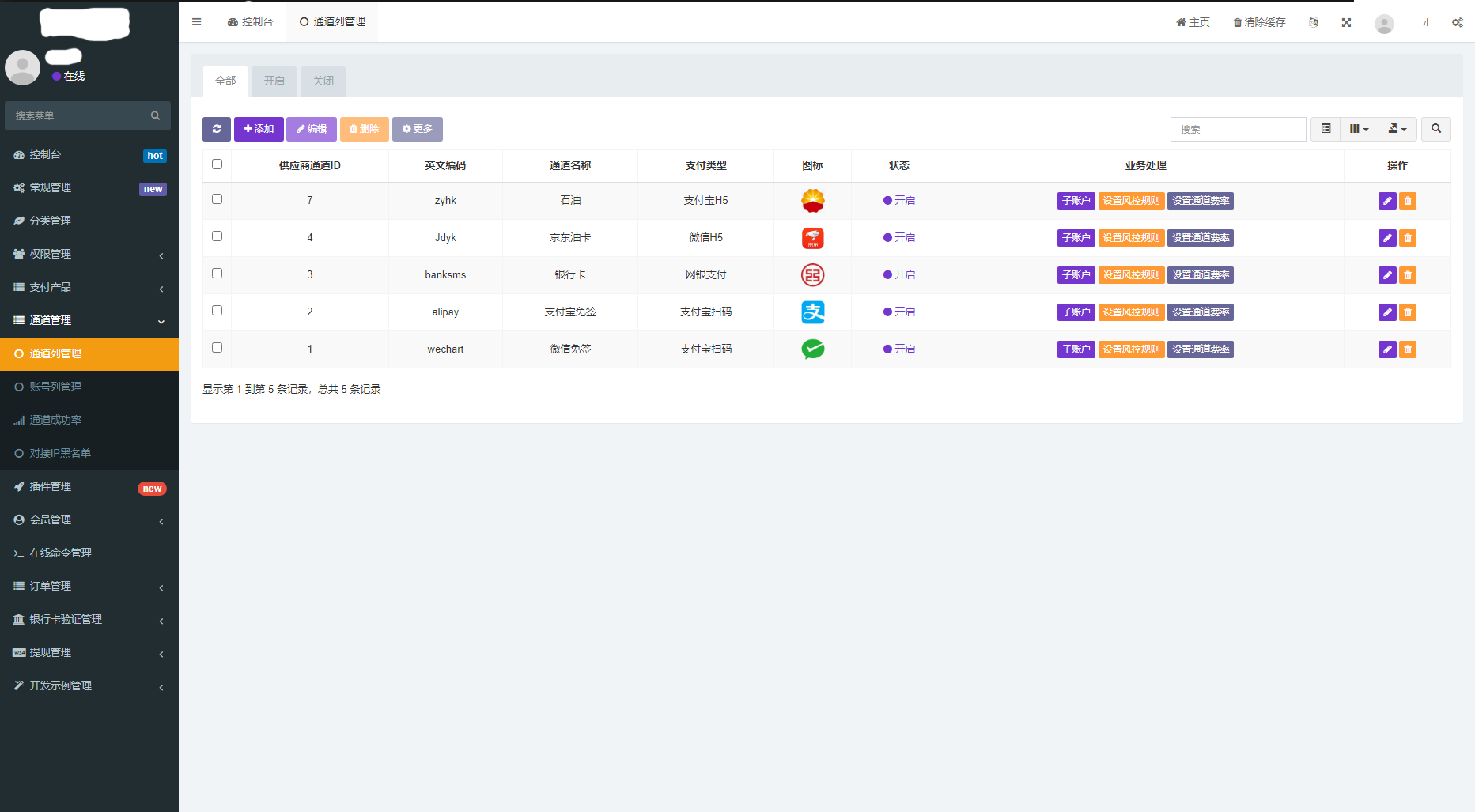Open 账号列管理 in sidebar

[55, 387]
